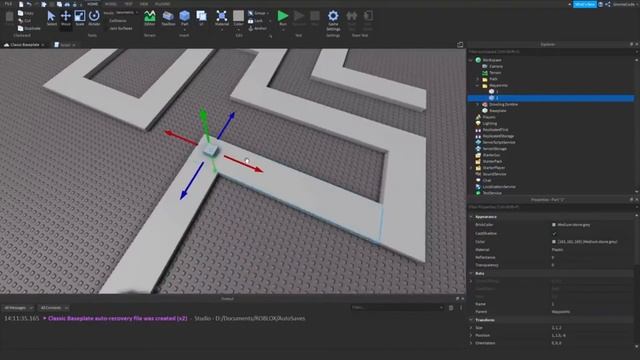Open the FILE menu
Image resolution: width=640 pixels, height=360 pixels.
pos(9,4)
